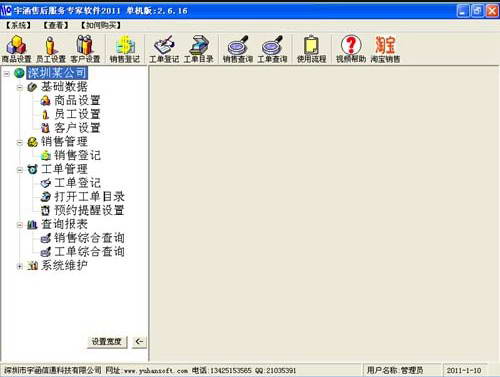Image resolution: width=500 pixels, height=377 pixels.
Task: Select 查询报表 tree label
Action: 64,224
